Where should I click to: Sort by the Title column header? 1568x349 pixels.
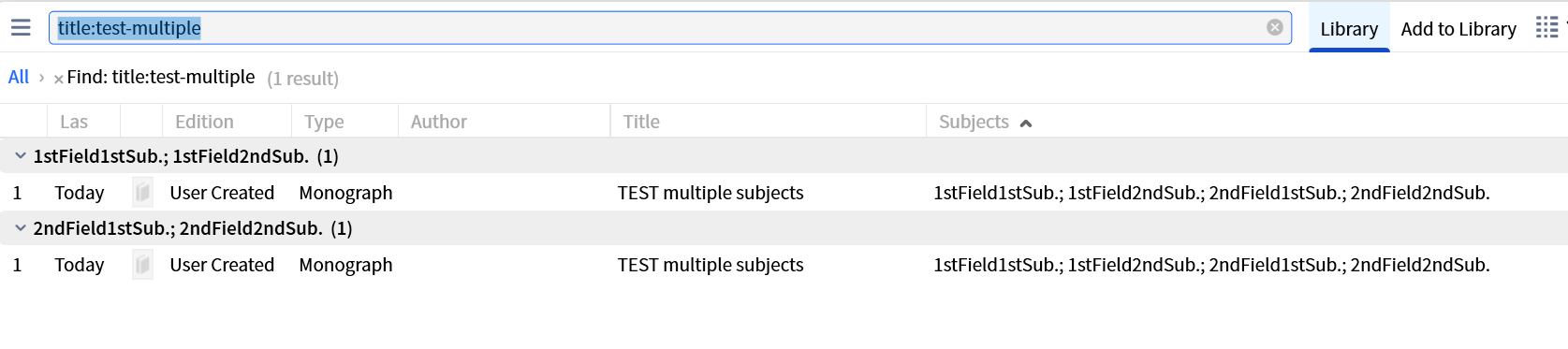[x=641, y=122]
